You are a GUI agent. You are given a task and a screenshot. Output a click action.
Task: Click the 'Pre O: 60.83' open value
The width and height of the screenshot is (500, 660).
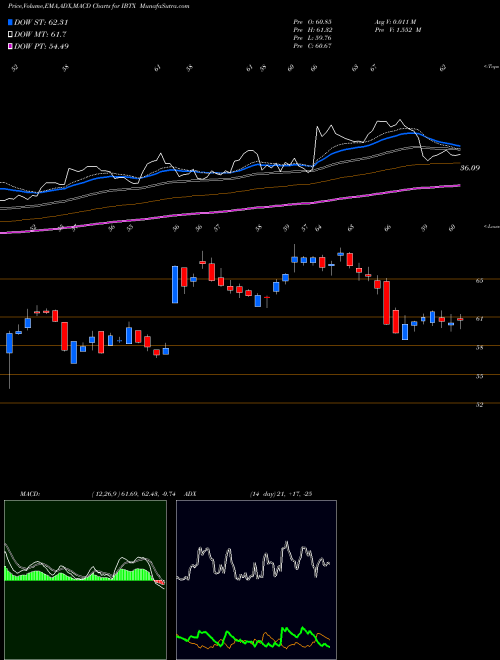[x=313, y=22]
